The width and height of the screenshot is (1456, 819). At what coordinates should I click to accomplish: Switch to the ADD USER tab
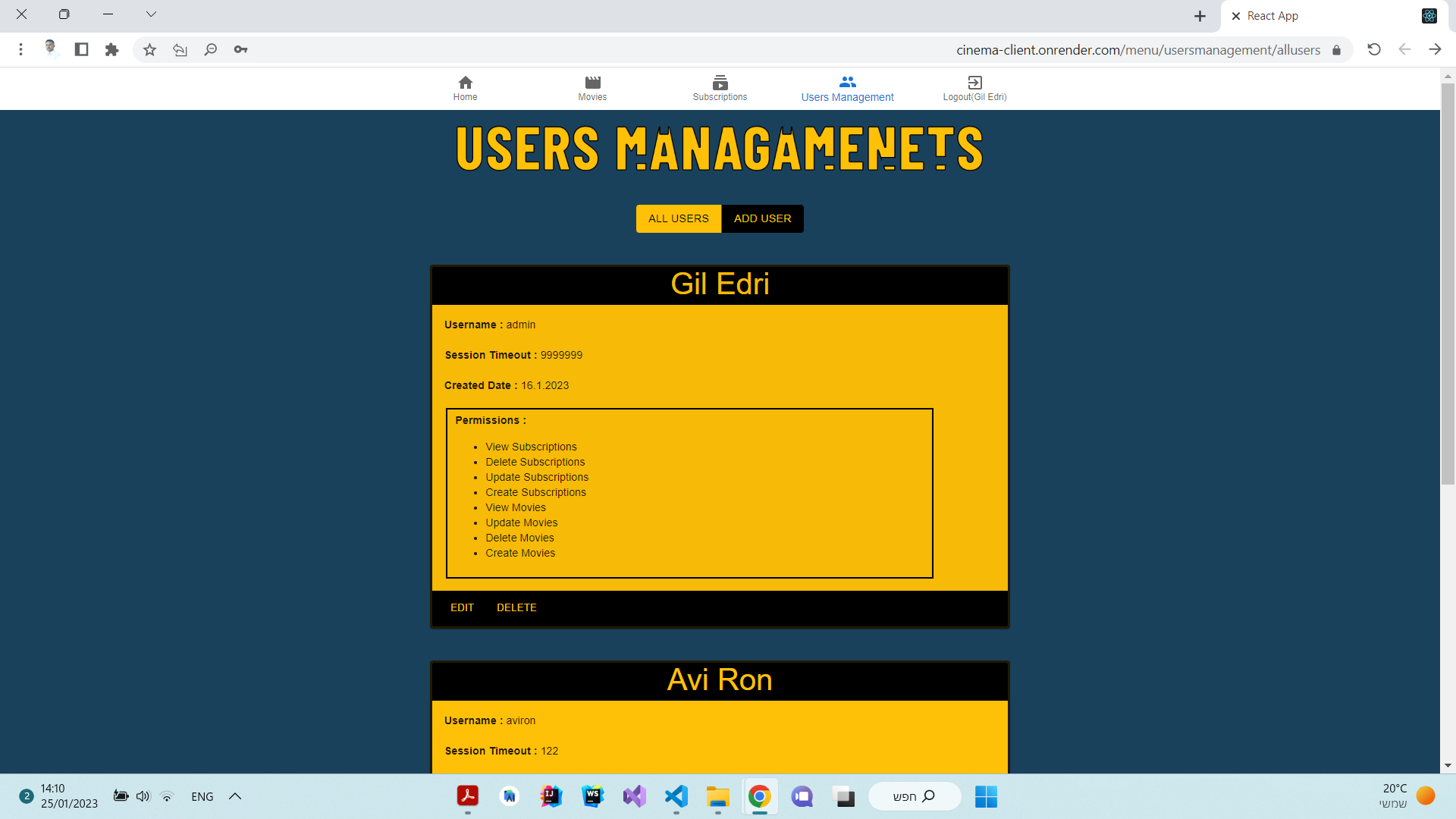(762, 218)
